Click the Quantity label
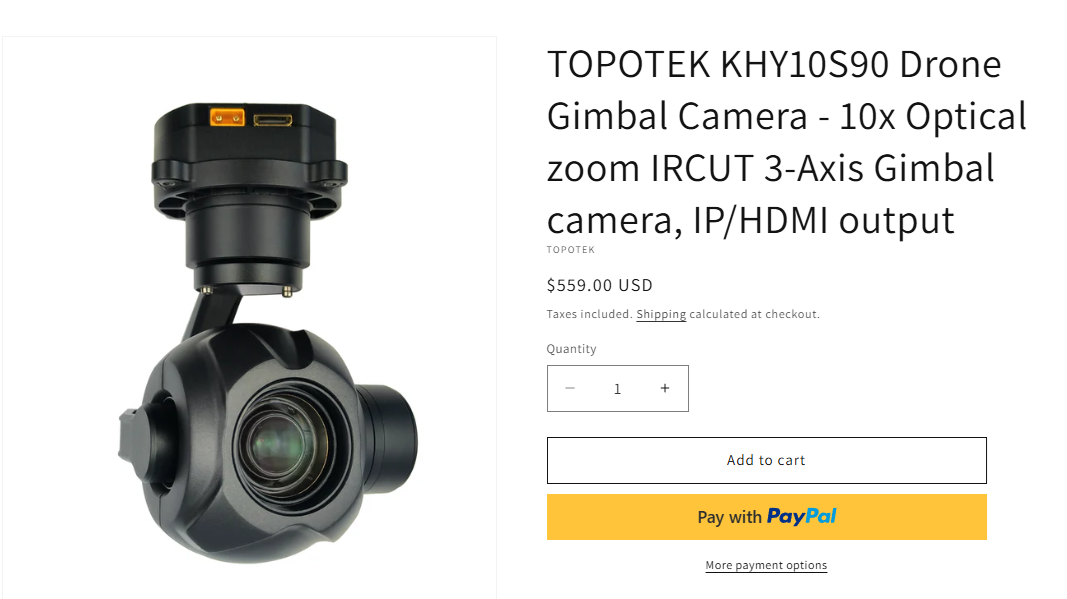 click(x=572, y=349)
